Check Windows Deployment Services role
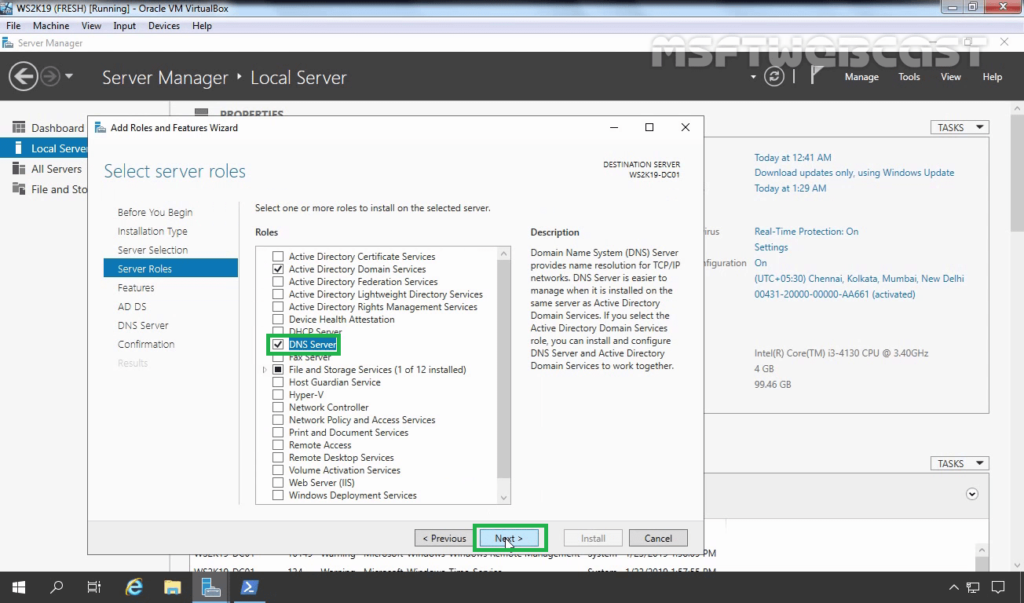 tap(278, 495)
